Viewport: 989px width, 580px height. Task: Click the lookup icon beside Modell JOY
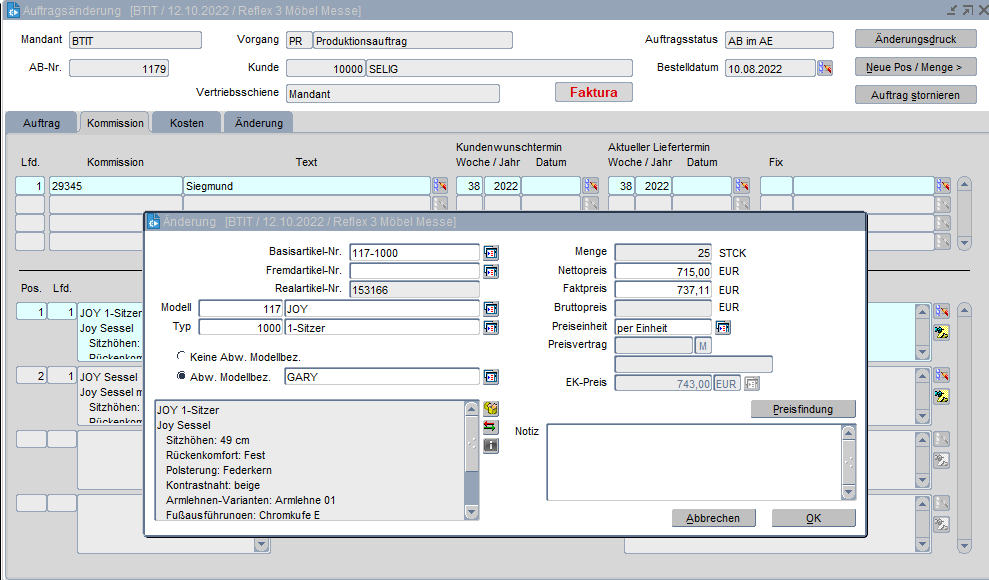tap(491, 309)
